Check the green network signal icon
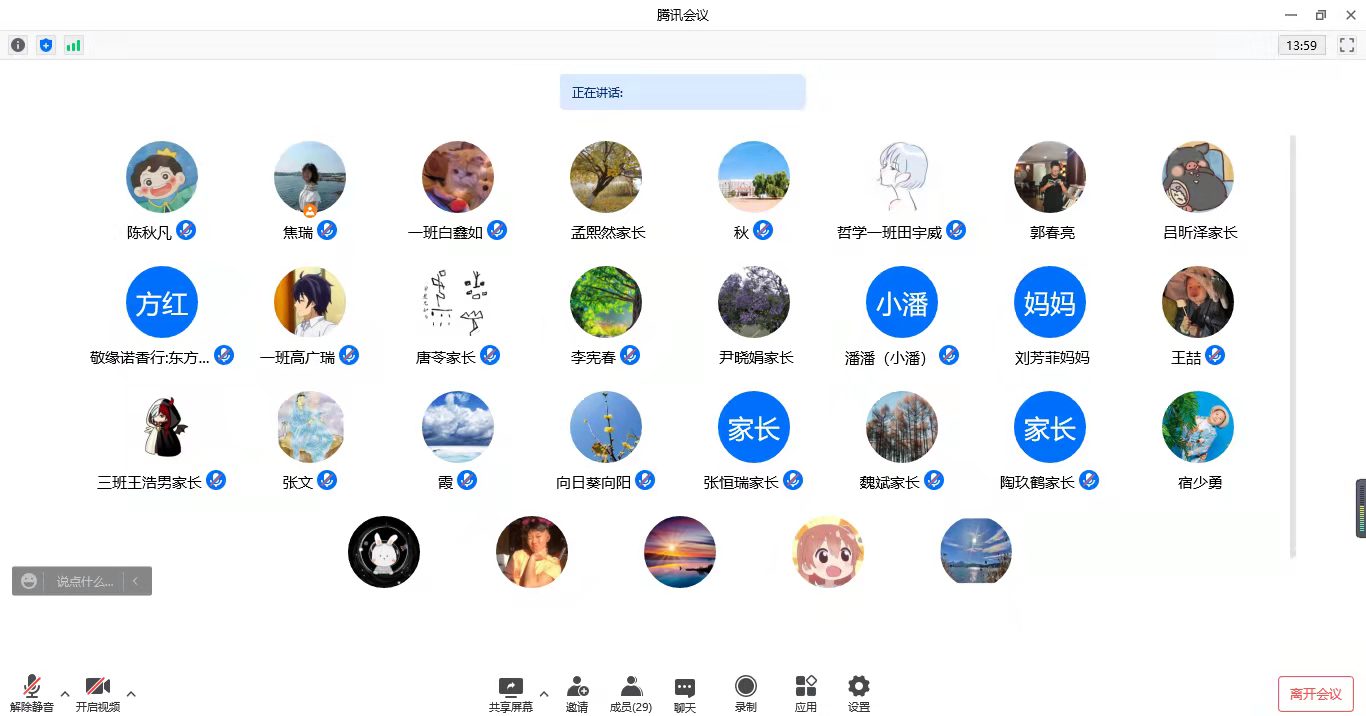Image resolution: width=1366 pixels, height=716 pixels. point(73,45)
